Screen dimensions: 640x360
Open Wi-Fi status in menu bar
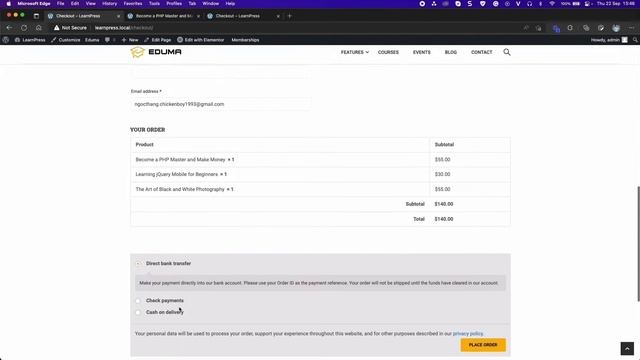552,4
